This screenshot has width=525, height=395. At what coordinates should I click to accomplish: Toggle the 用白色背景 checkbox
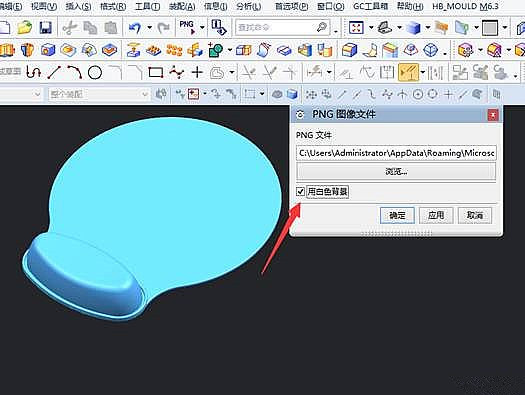pyautogui.click(x=300, y=191)
